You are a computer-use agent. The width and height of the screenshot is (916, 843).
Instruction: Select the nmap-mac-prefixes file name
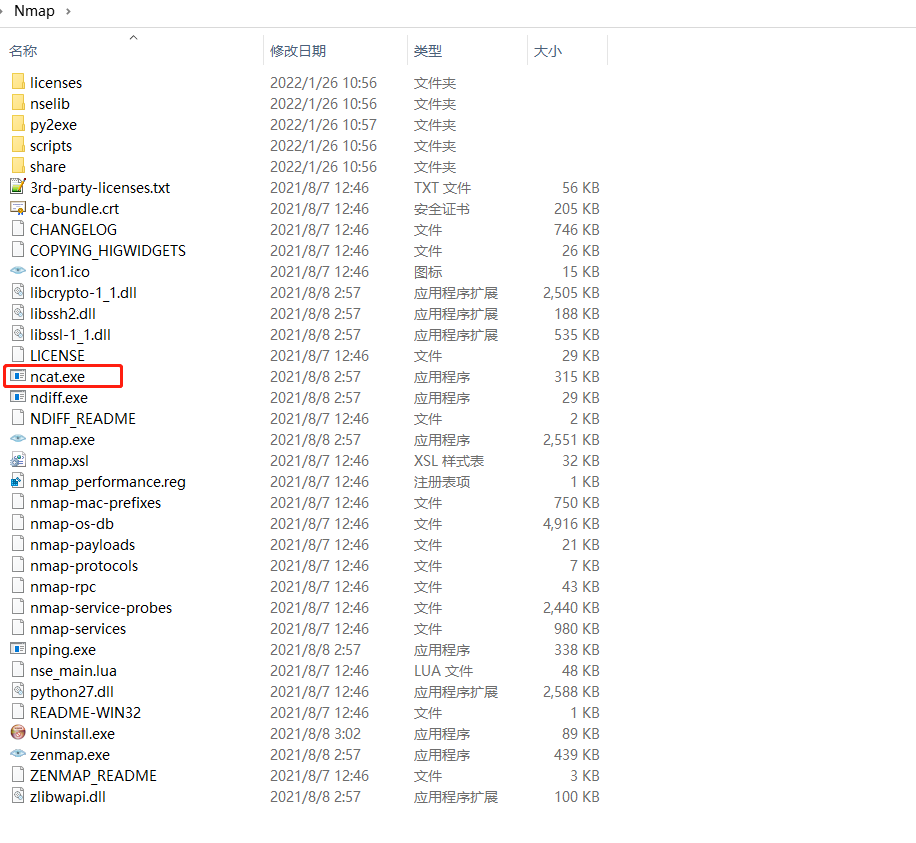95,503
